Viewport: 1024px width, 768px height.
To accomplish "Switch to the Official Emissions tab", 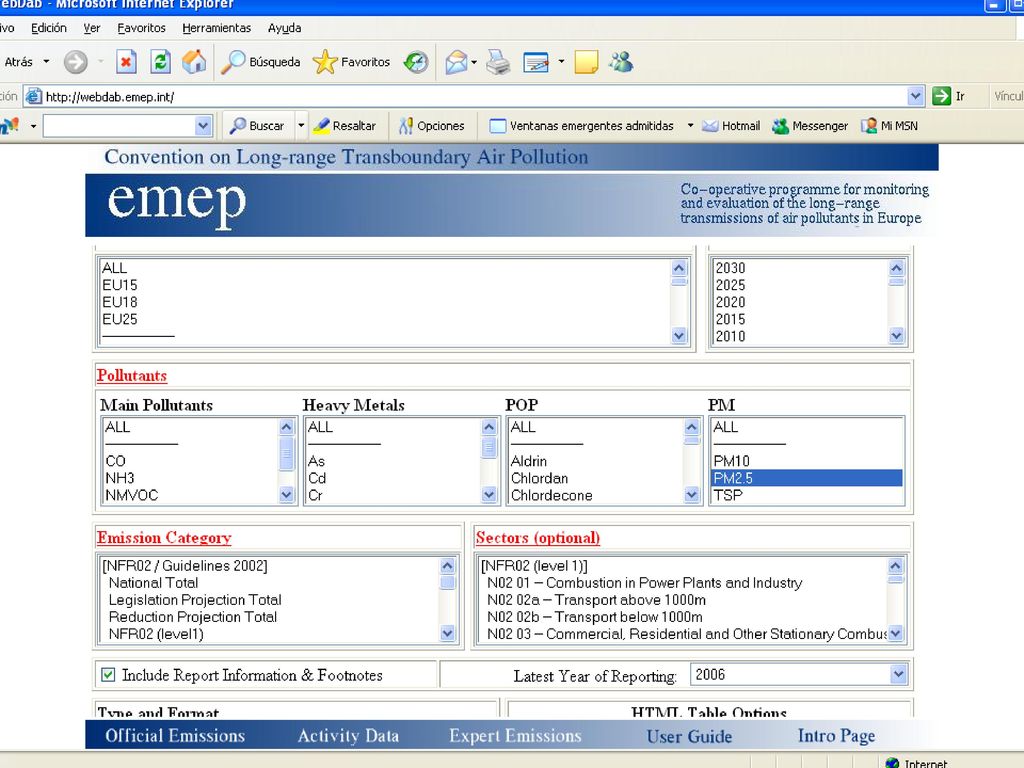I will coord(175,736).
